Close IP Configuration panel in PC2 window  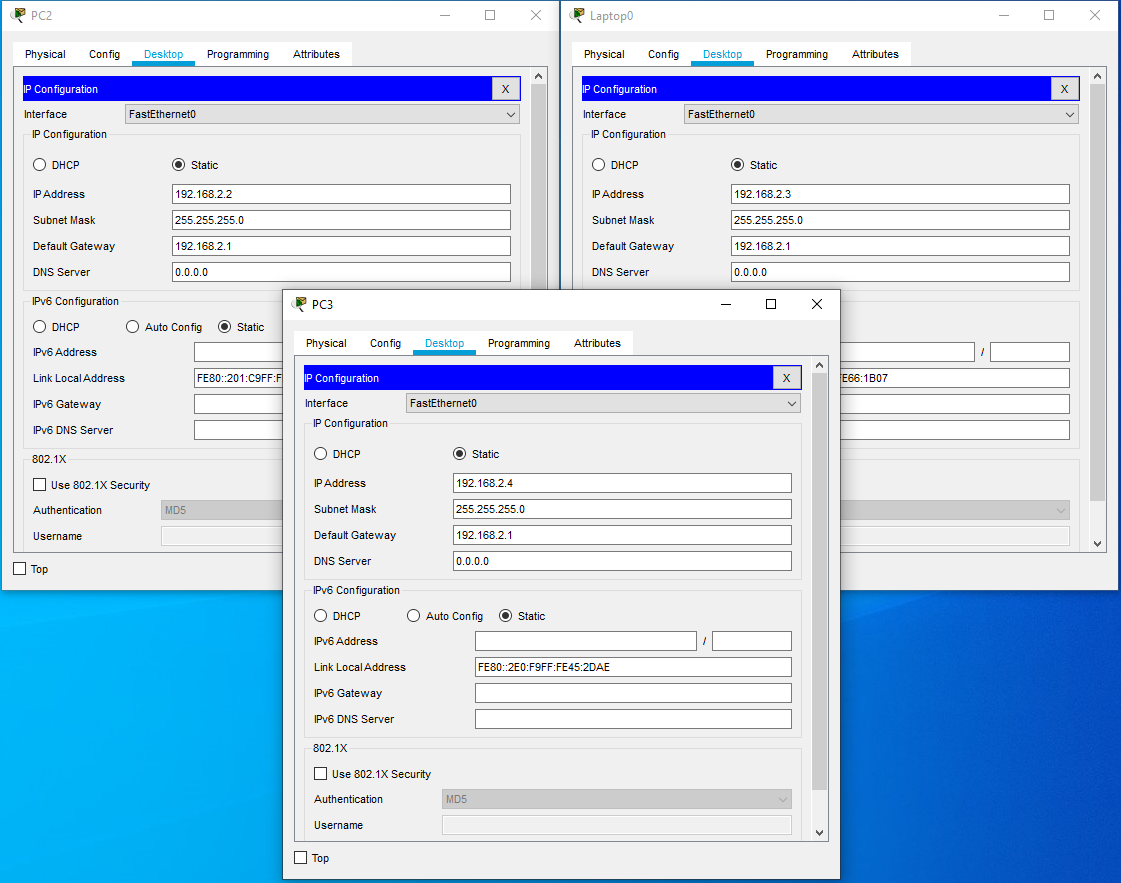point(505,89)
